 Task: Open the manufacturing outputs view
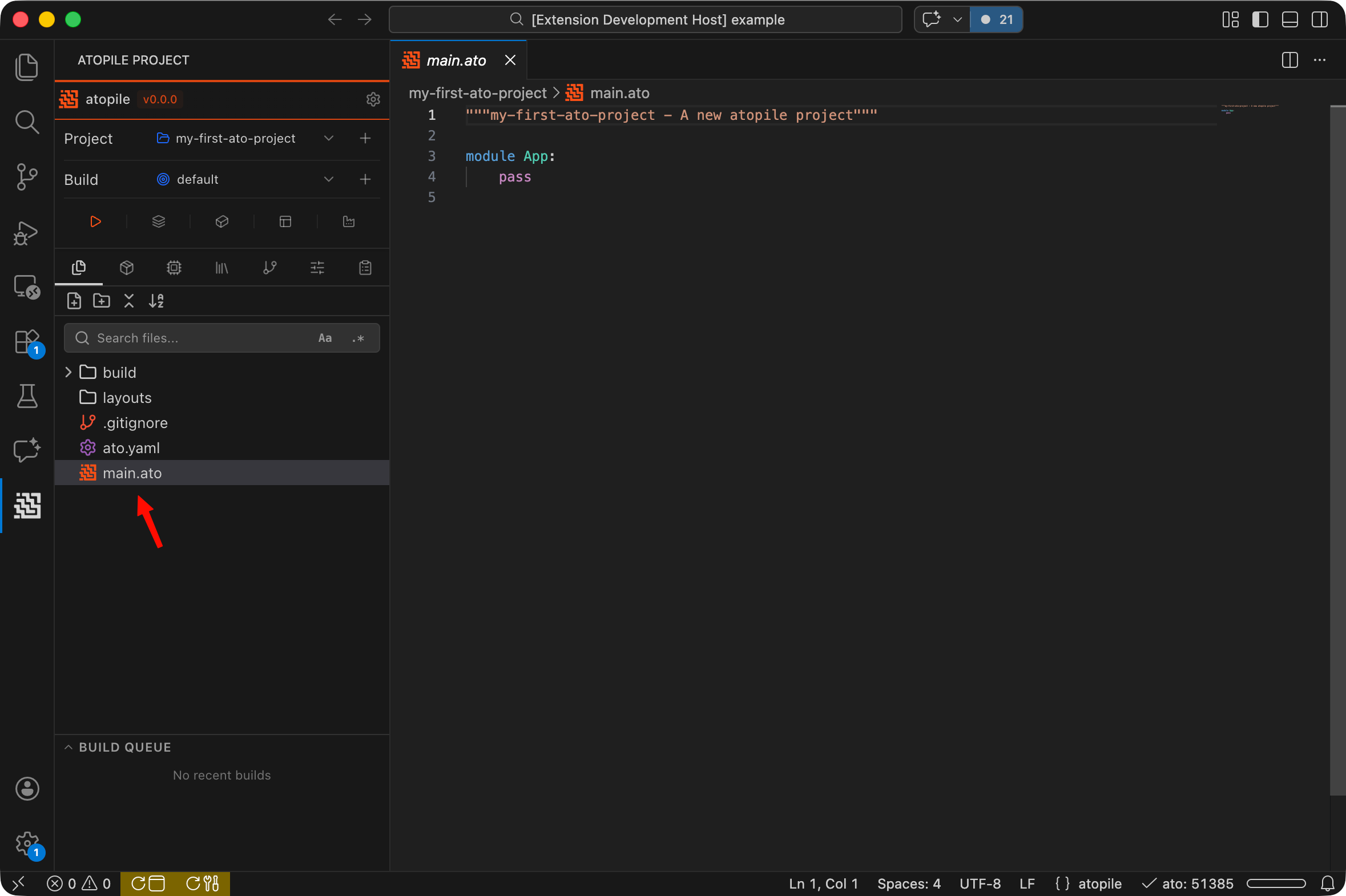[x=349, y=221]
